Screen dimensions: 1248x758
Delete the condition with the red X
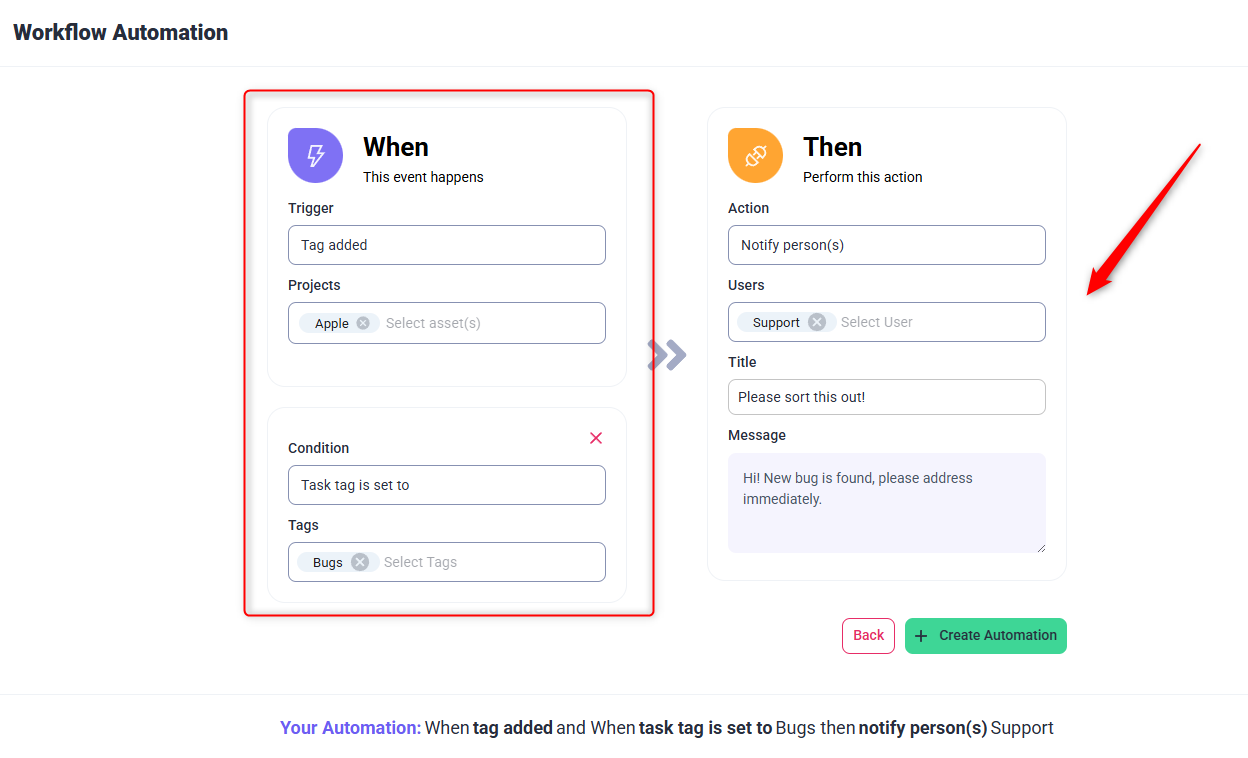point(596,438)
